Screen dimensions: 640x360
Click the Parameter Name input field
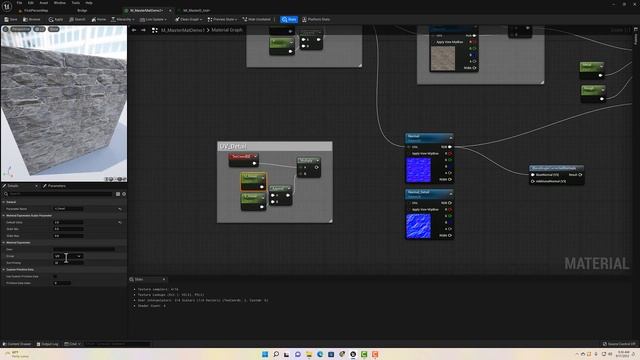pyautogui.click(x=68, y=209)
